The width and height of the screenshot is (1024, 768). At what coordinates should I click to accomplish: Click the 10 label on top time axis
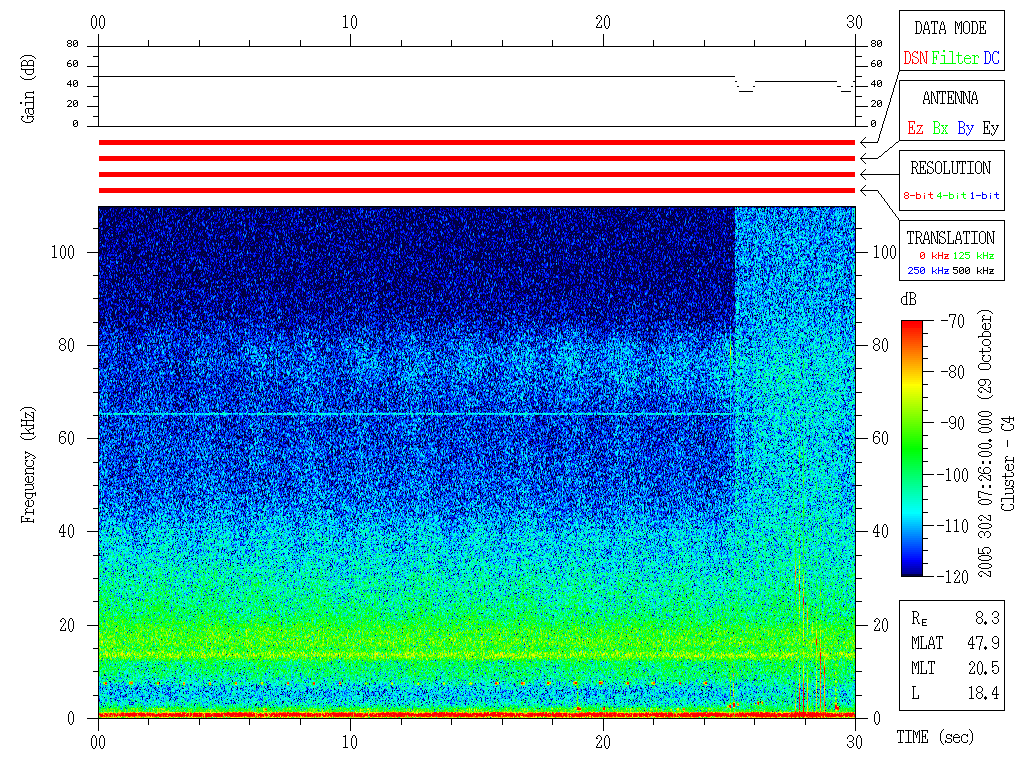click(350, 22)
